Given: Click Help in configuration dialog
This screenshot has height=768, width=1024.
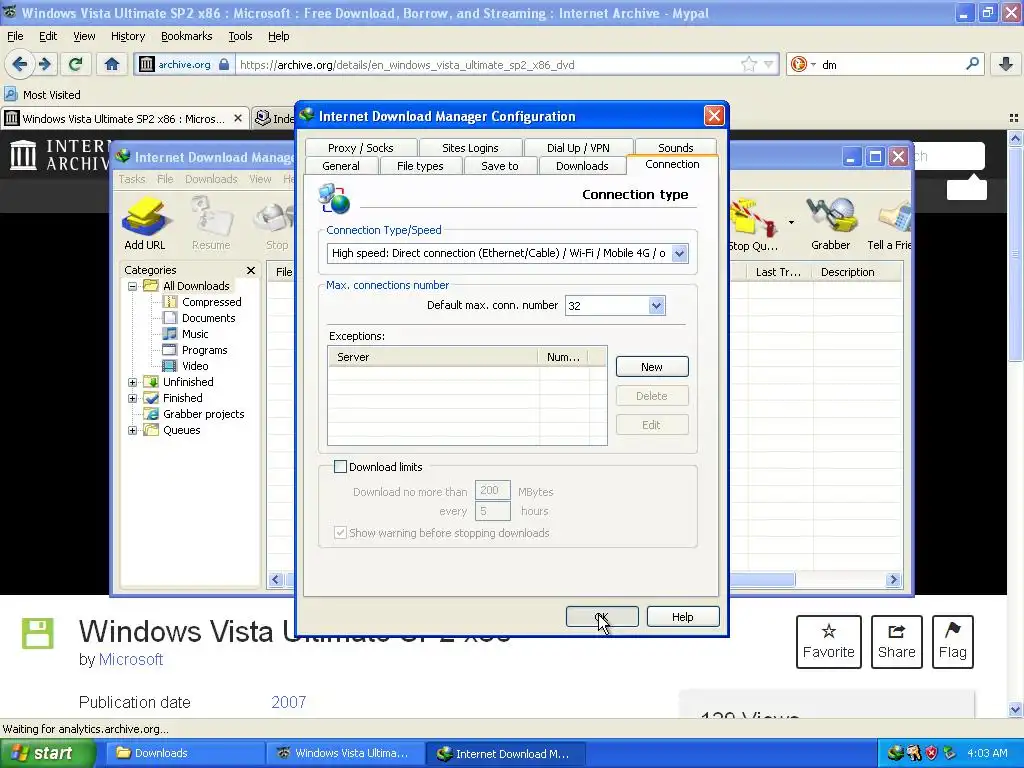Looking at the screenshot, I should 682,616.
